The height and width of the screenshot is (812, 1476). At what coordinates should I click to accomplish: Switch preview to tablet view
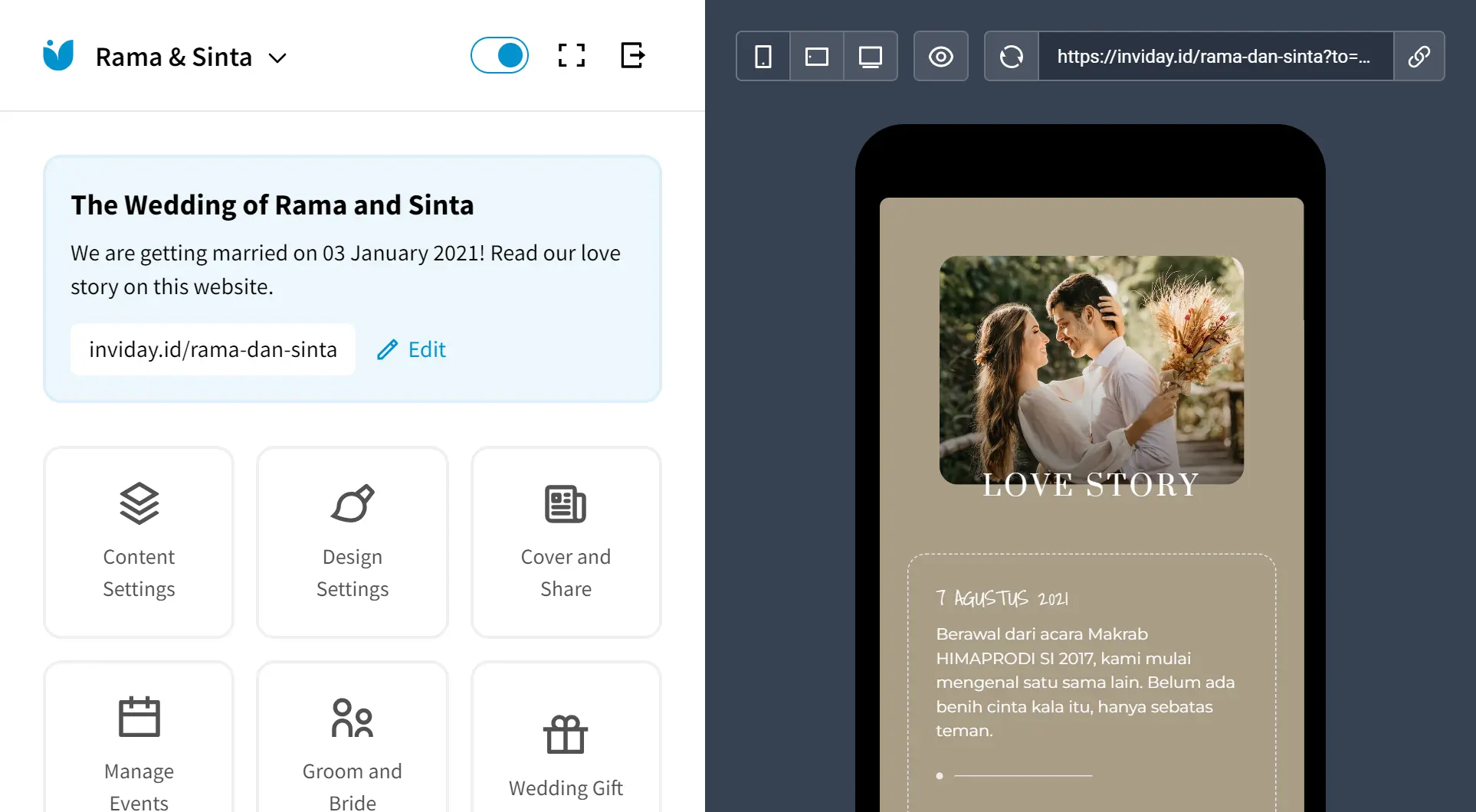[x=817, y=56]
